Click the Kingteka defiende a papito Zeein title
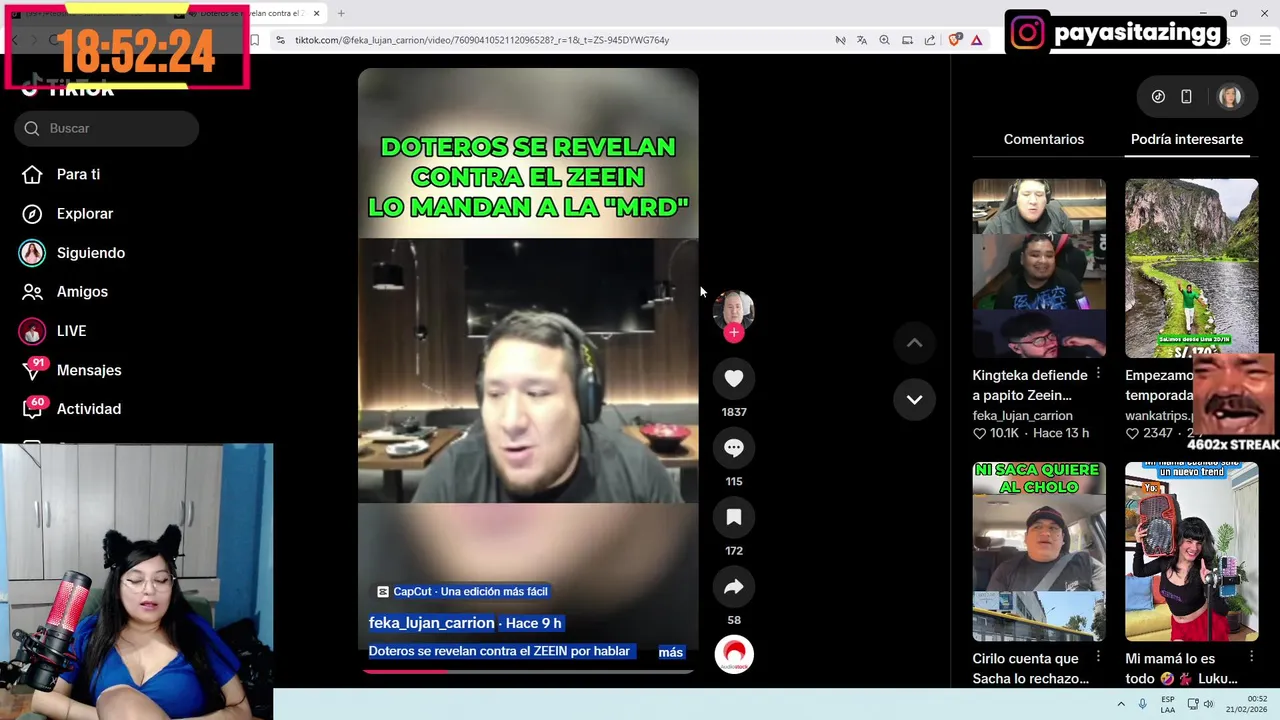Image resolution: width=1280 pixels, height=720 pixels. [1030, 385]
